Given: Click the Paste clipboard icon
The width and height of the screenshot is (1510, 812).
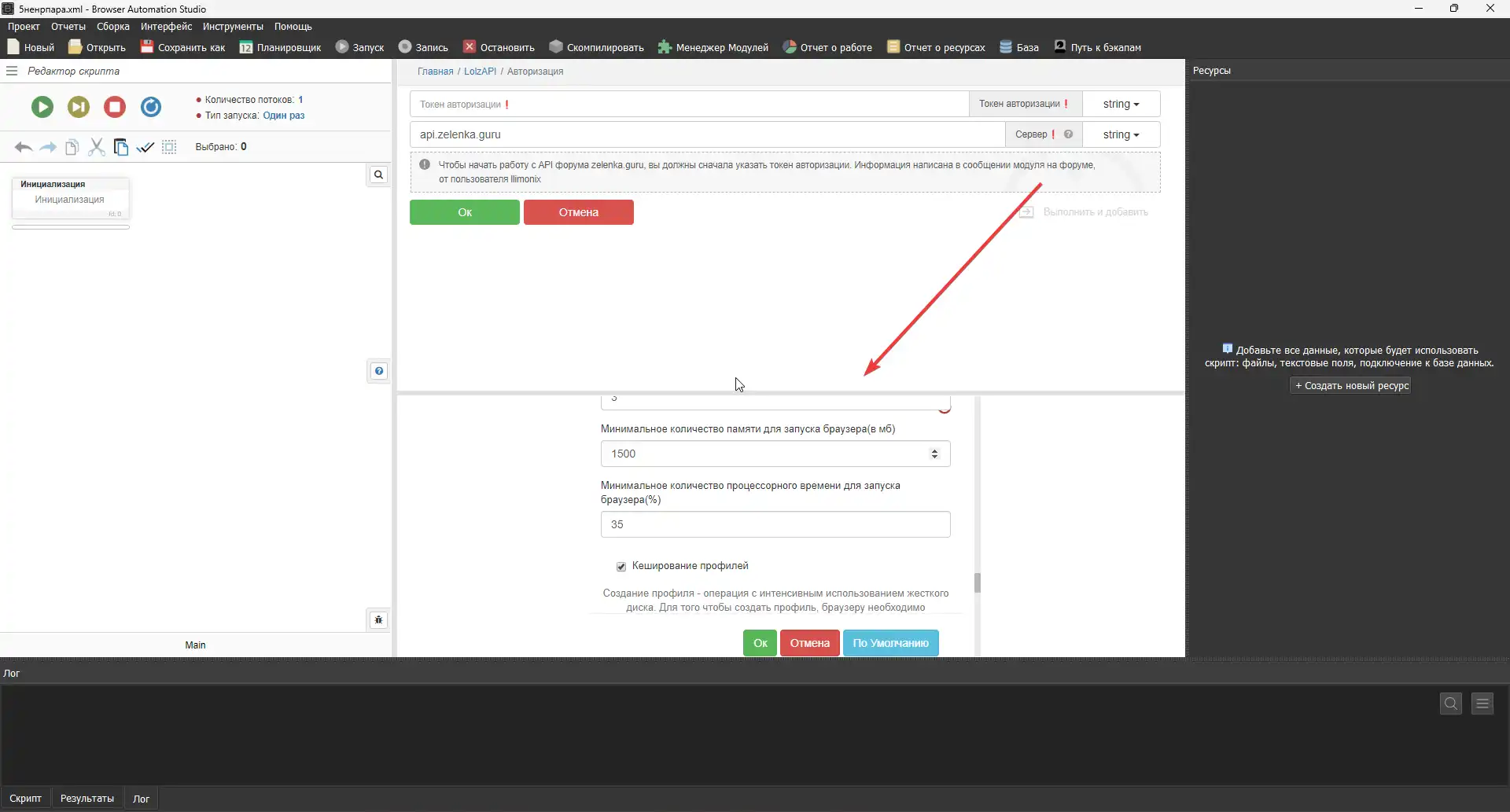Looking at the screenshot, I should [x=121, y=147].
